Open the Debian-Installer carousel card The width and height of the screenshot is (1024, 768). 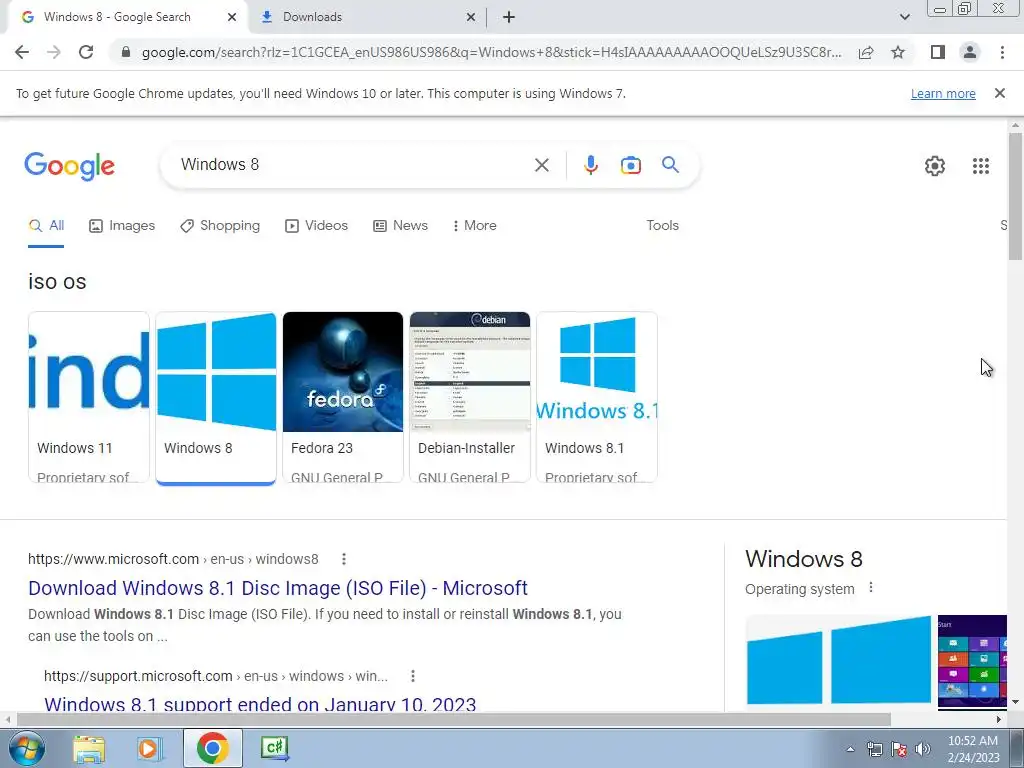click(470, 397)
